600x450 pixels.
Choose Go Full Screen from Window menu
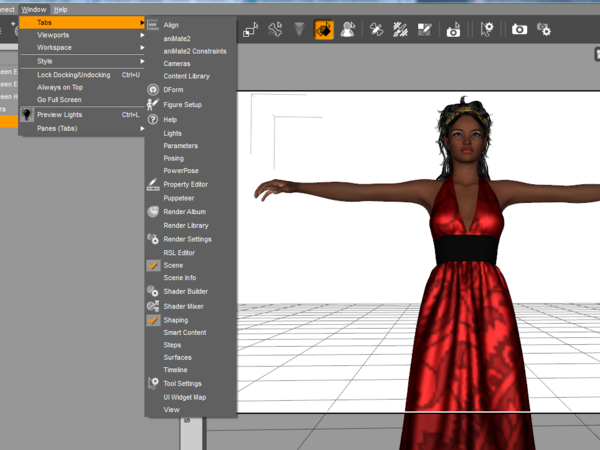pos(82,99)
